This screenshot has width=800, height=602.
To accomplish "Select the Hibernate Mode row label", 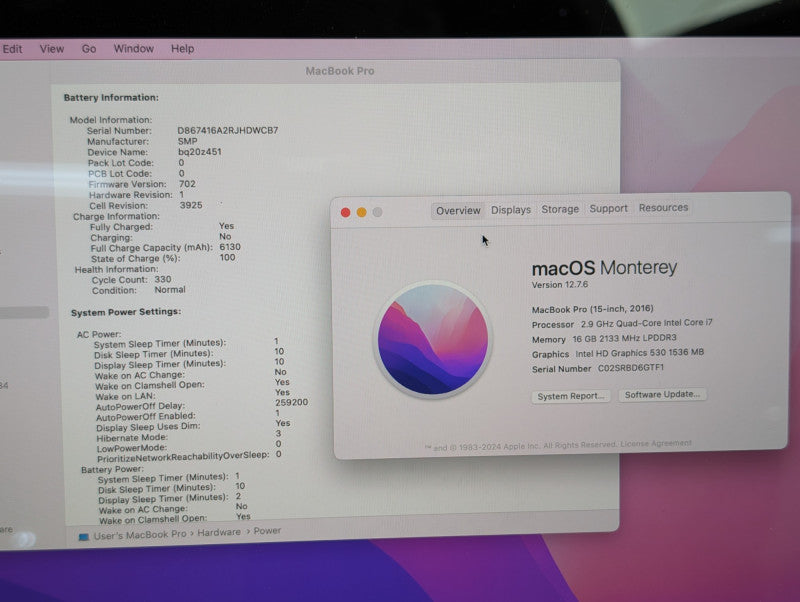I will point(132,438).
